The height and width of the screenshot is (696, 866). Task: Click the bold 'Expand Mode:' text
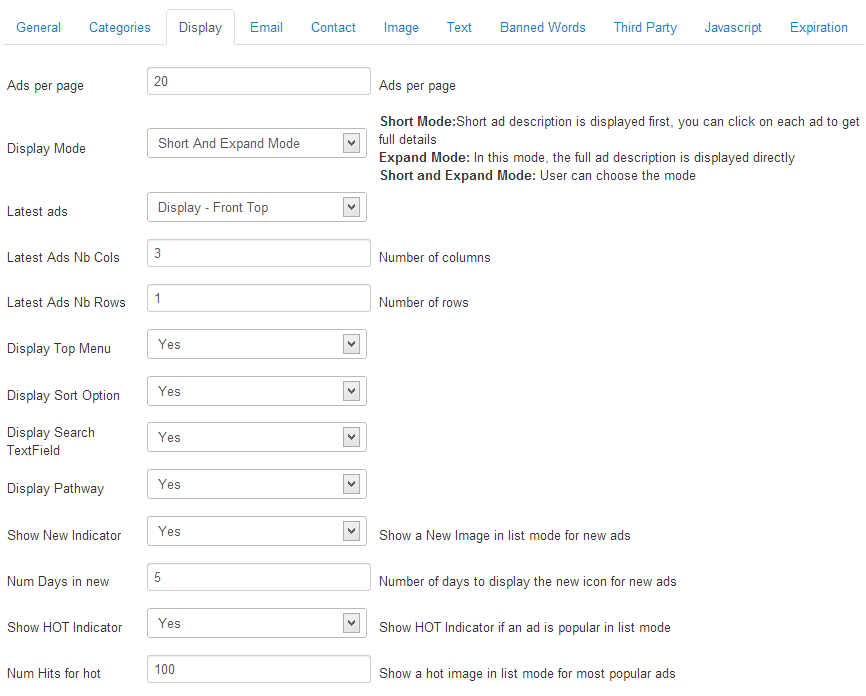click(424, 157)
